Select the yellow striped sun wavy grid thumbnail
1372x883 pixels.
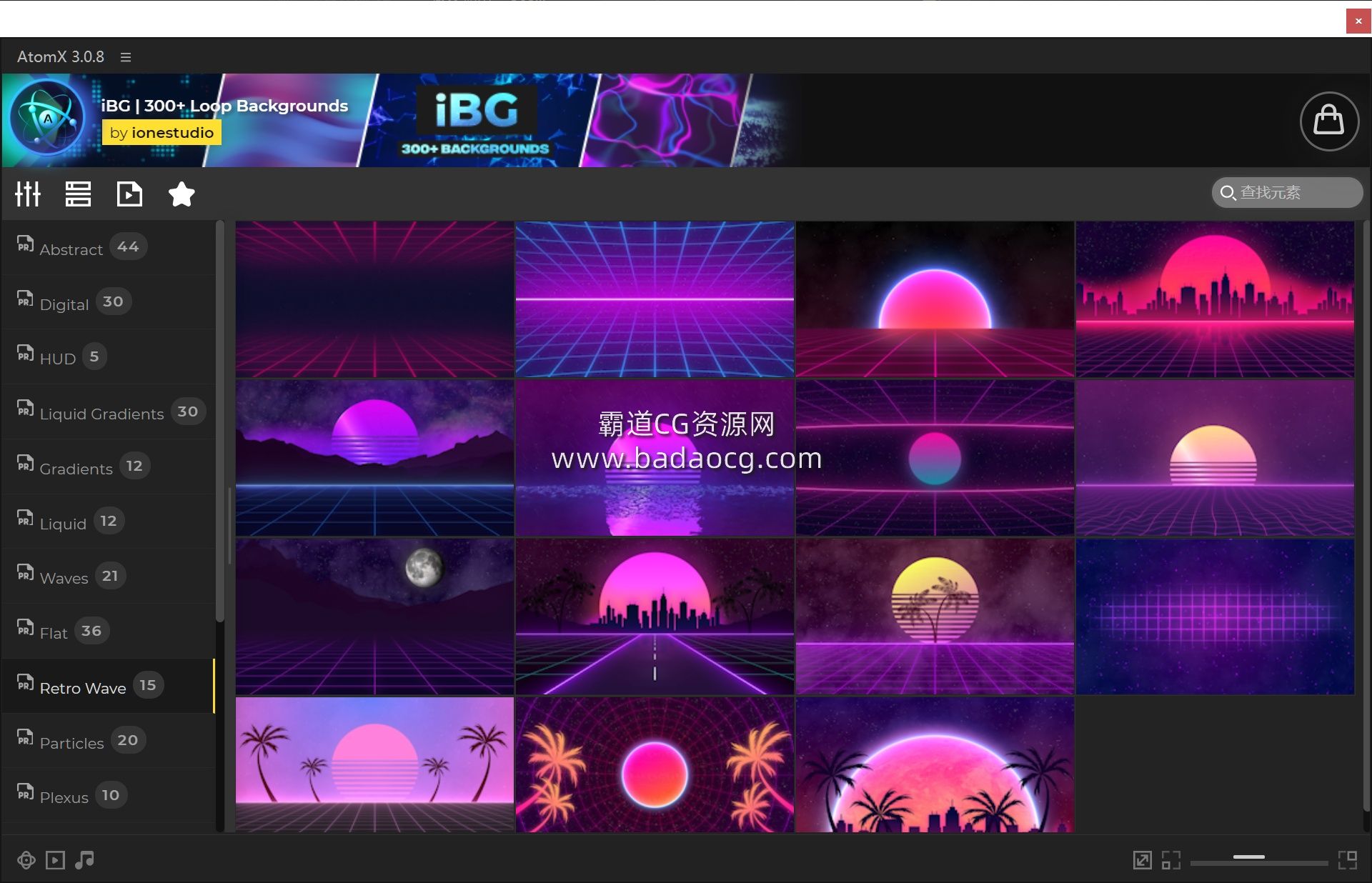click(x=1215, y=458)
